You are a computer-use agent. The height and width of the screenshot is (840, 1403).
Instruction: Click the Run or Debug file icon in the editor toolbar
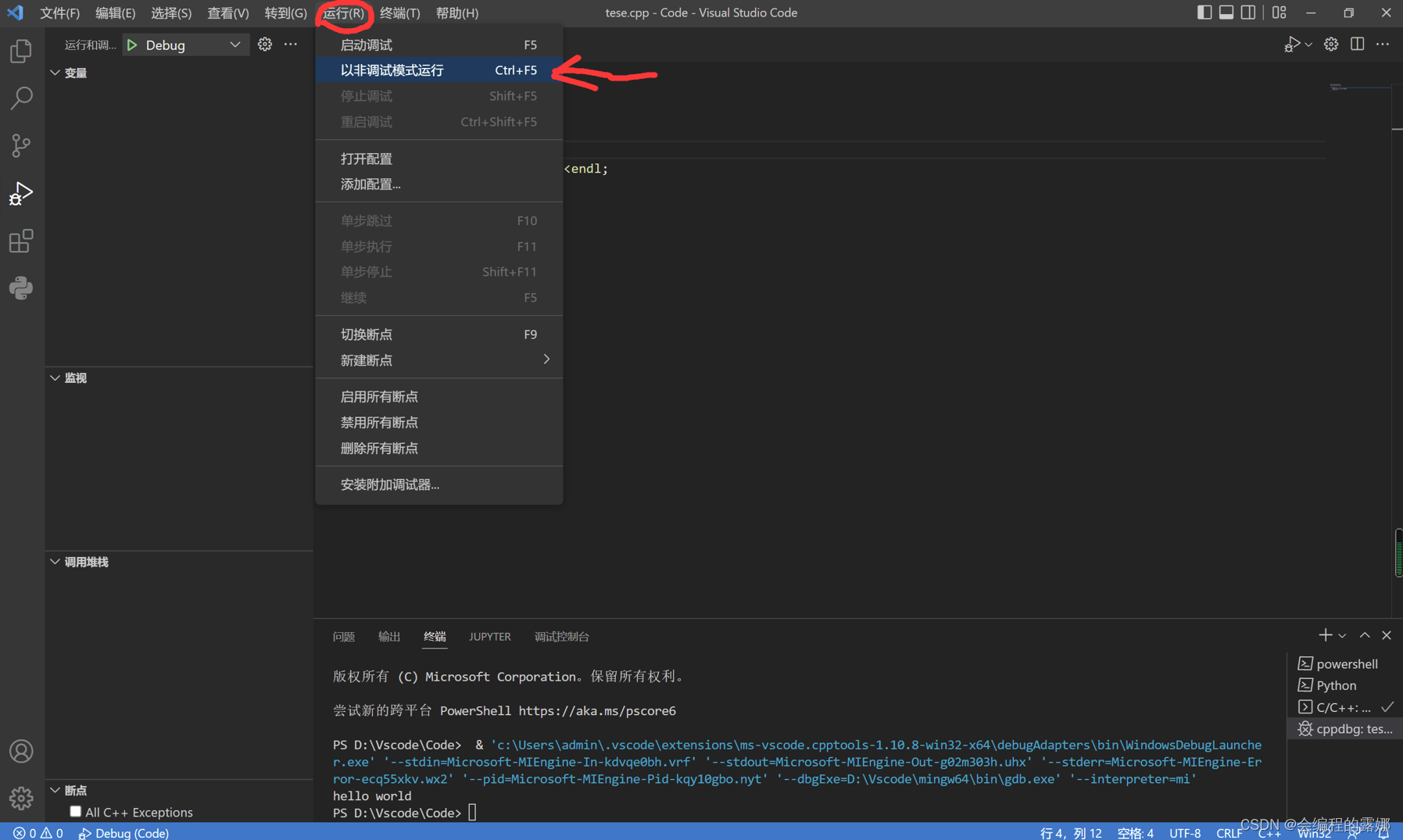coord(1291,45)
